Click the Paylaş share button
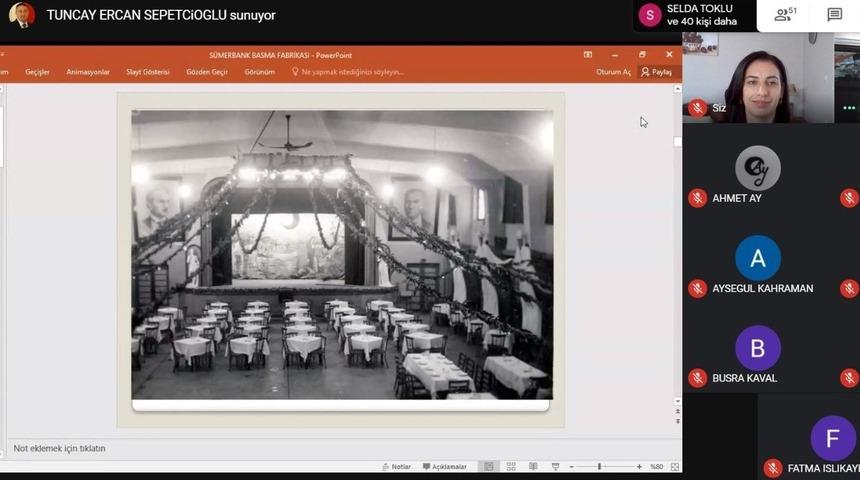Screen dimensions: 860x480 [x=657, y=72]
